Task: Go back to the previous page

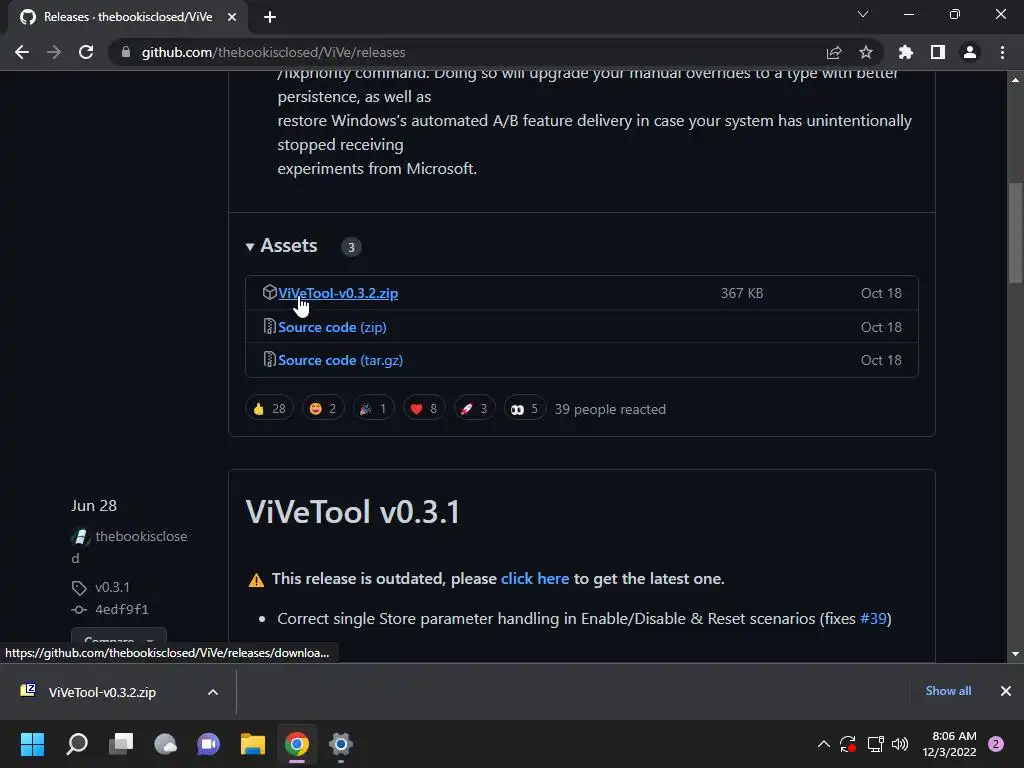Action: tap(22, 52)
